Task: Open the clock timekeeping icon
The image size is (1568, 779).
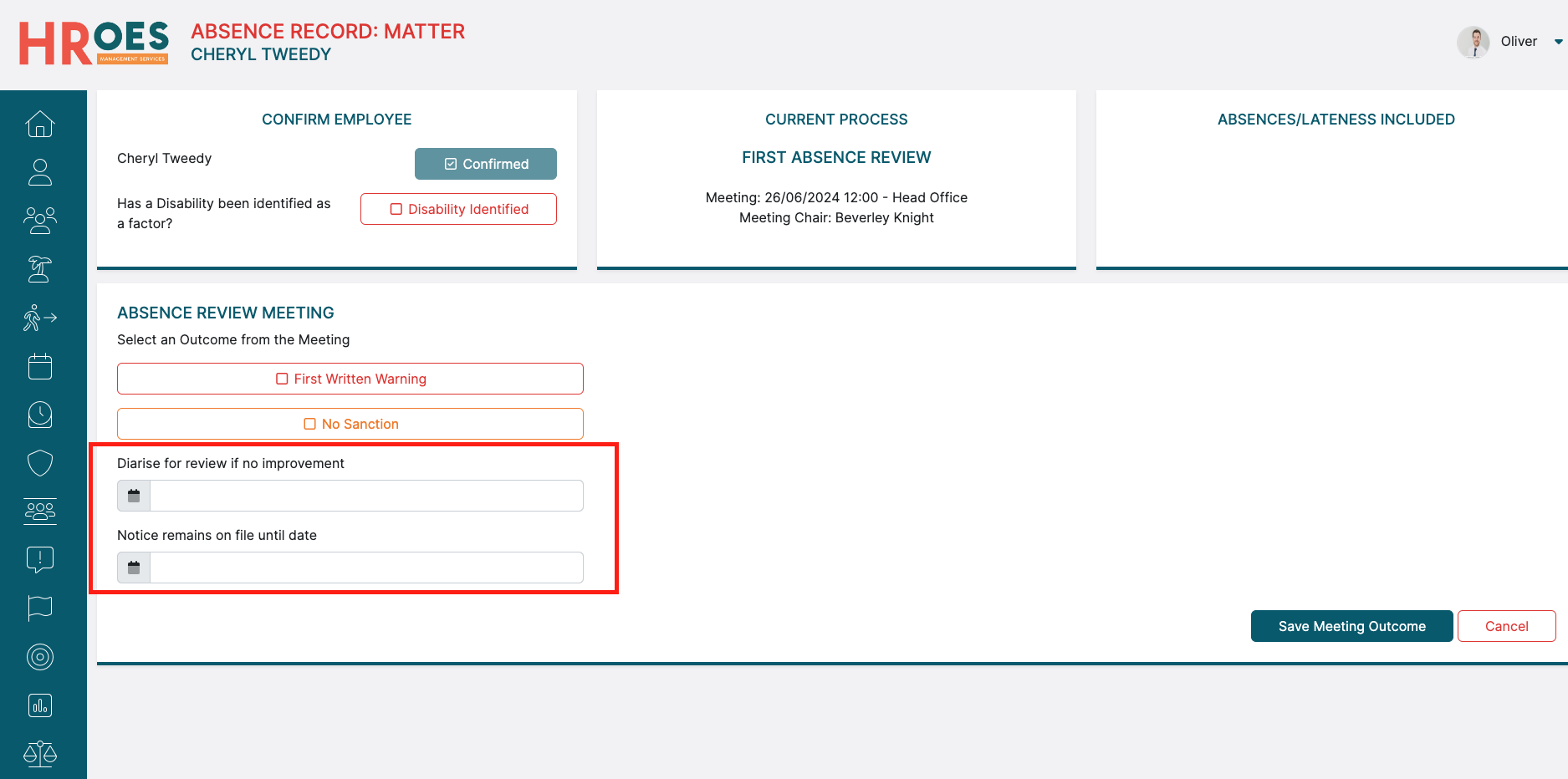Action: [40, 415]
